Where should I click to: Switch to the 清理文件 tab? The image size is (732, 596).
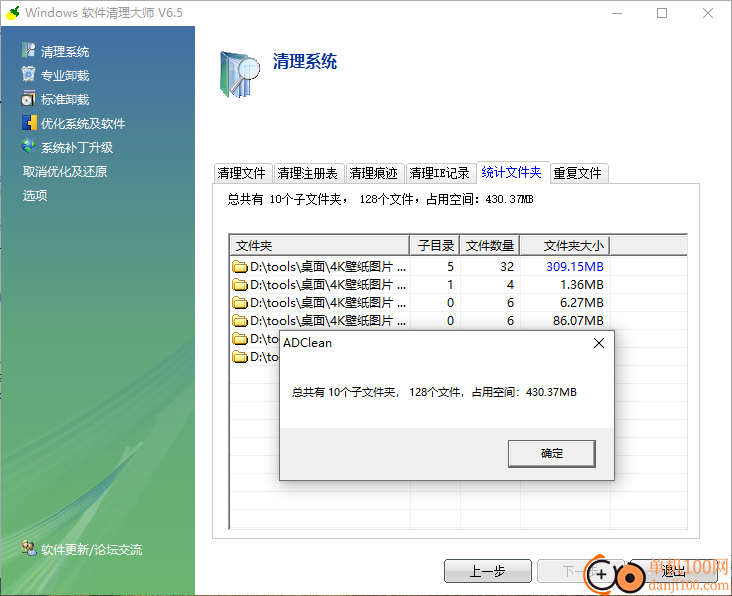point(242,173)
